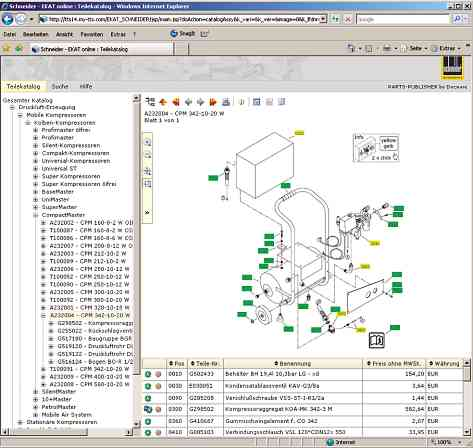
Task: Collapse the CompactMaster tree node
Action: pos(36,215)
